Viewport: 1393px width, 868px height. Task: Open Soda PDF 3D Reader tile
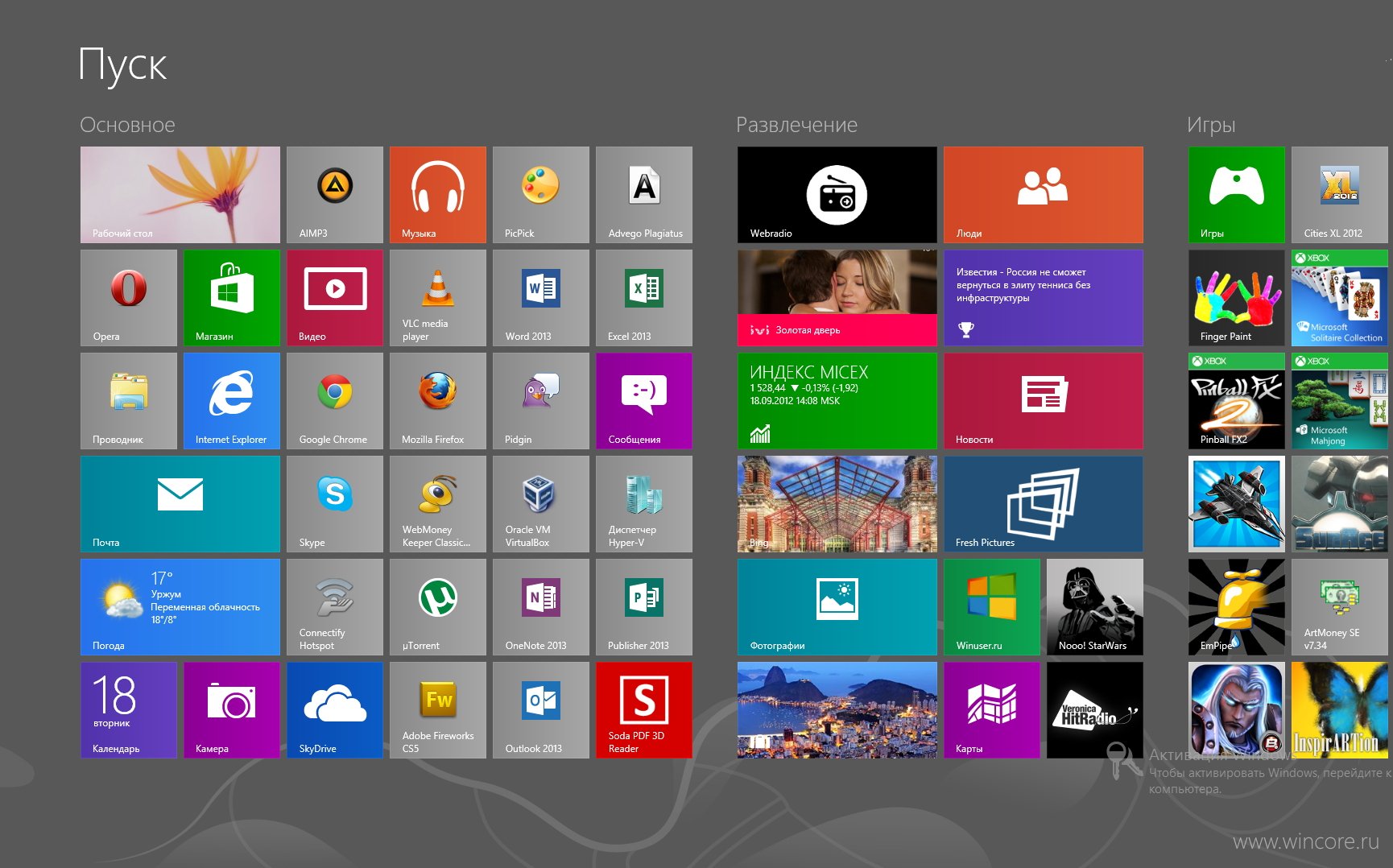coord(644,710)
